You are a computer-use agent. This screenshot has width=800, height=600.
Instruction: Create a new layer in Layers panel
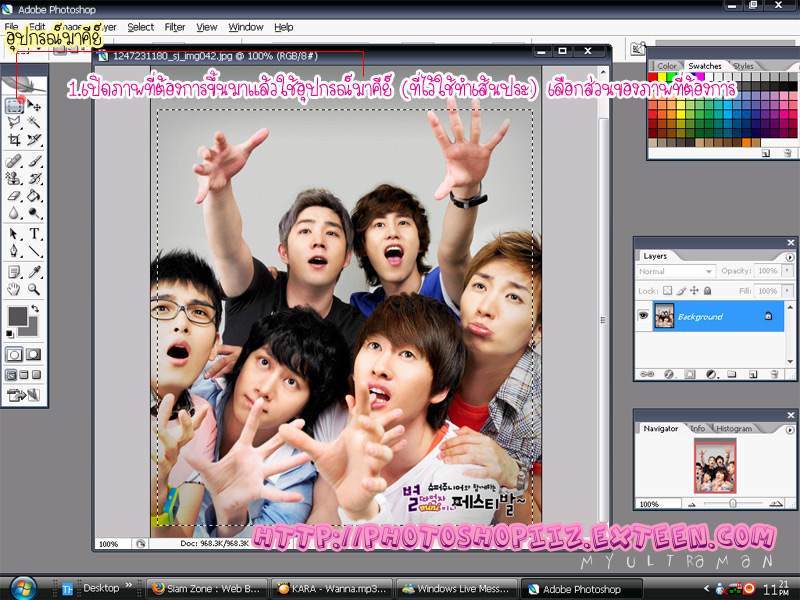tap(753, 374)
